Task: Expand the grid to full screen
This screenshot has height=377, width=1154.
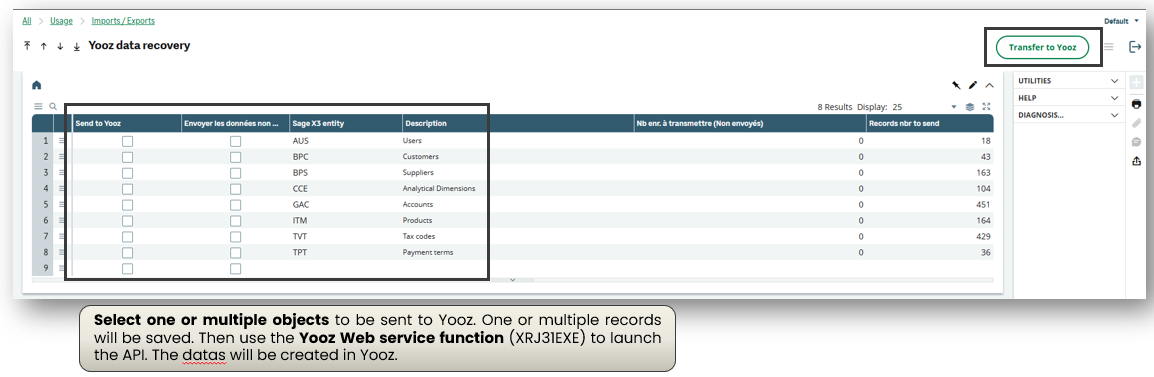Action: tap(987, 107)
